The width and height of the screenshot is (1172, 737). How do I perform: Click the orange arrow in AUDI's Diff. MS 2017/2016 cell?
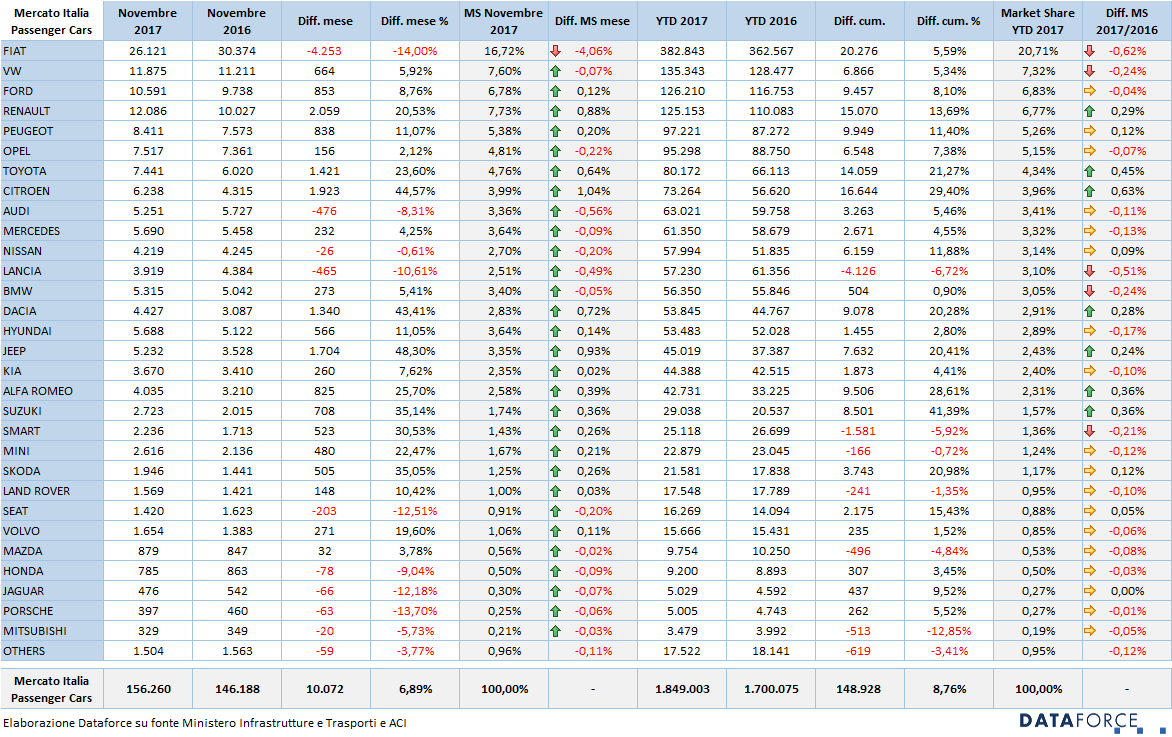click(1090, 211)
